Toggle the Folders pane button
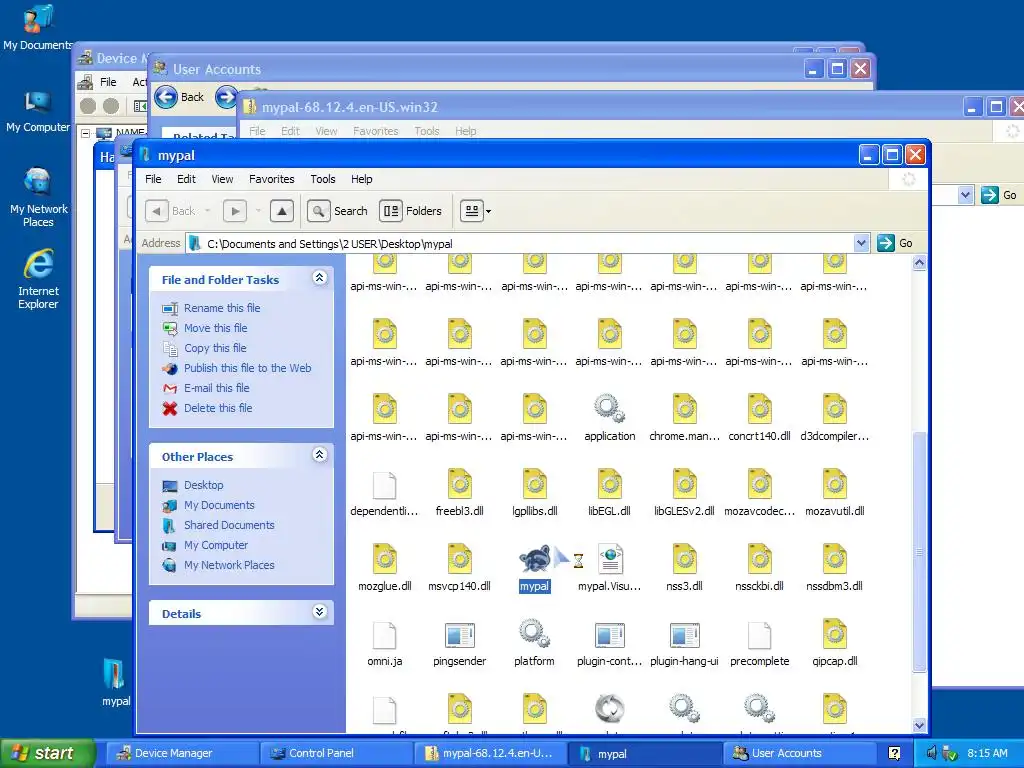The height and width of the screenshot is (768, 1024). point(411,211)
